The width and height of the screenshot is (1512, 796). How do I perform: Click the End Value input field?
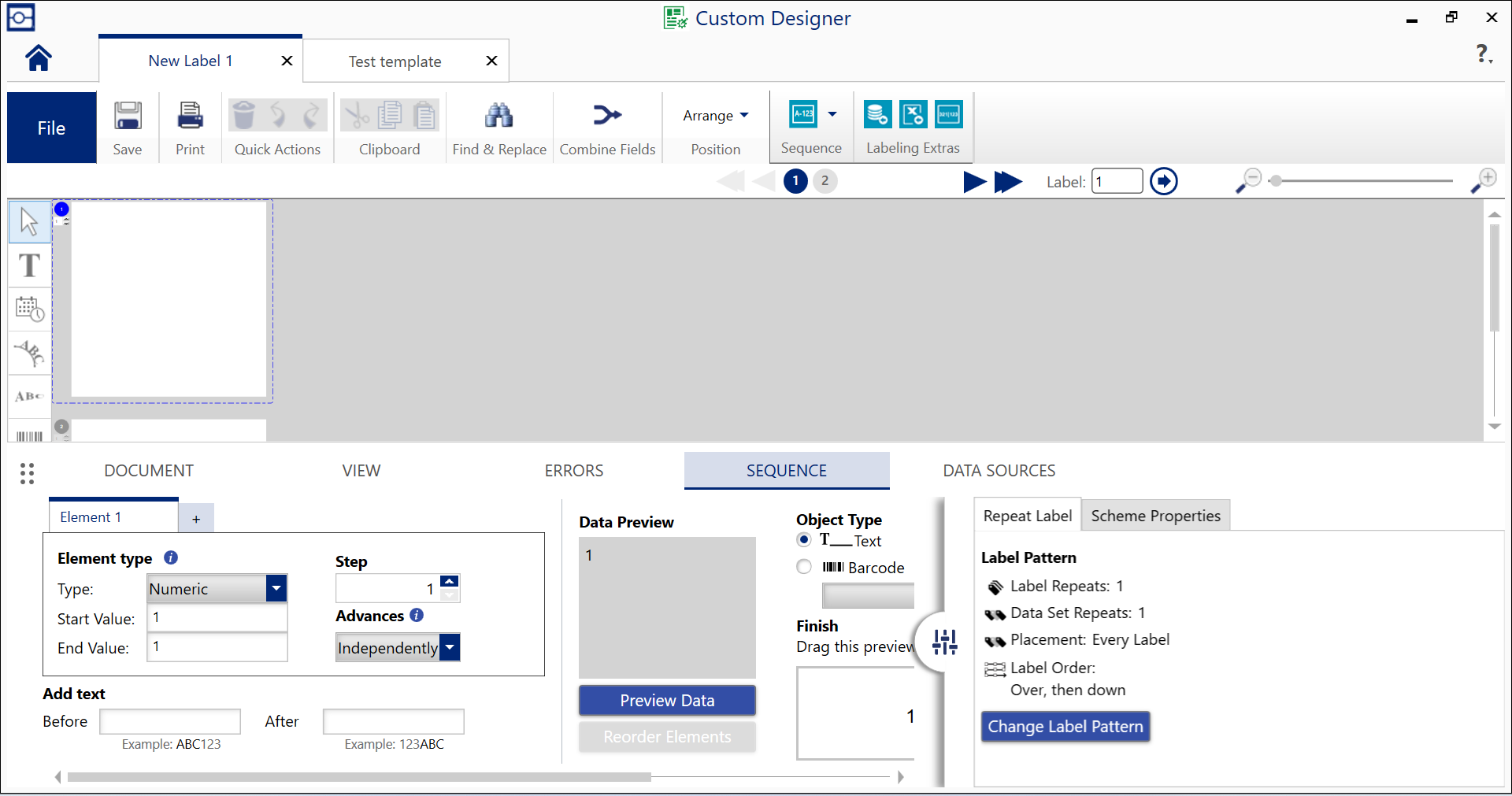(217, 647)
